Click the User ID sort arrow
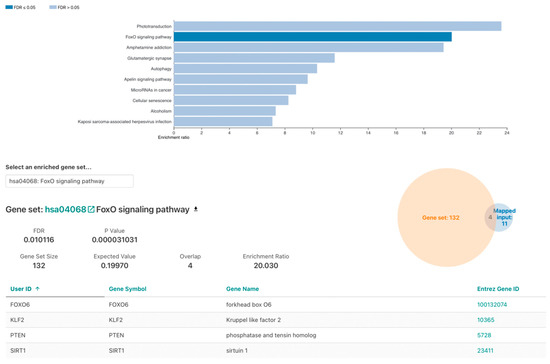The height and width of the screenshot is (364, 550). coord(38,289)
